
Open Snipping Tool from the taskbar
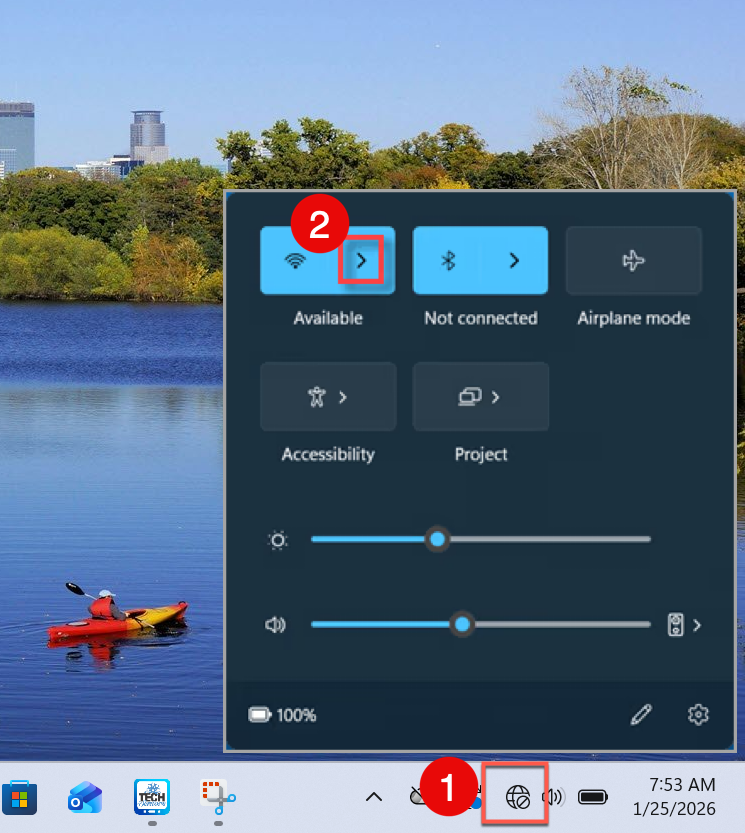click(x=217, y=795)
